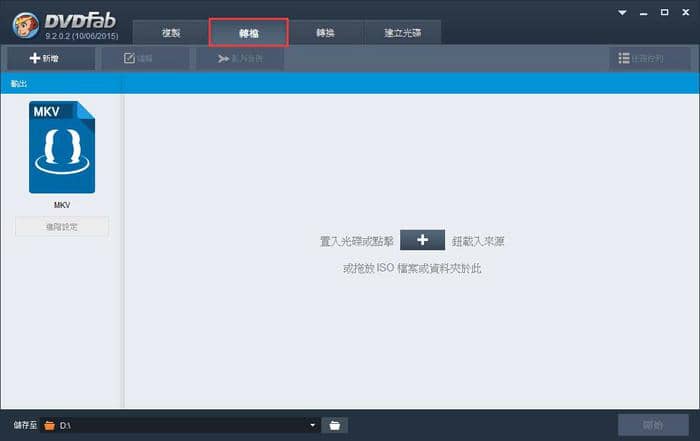The height and width of the screenshot is (441, 700).
Task: Click the DVDFab mascot logo icon
Action: [25, 25]
